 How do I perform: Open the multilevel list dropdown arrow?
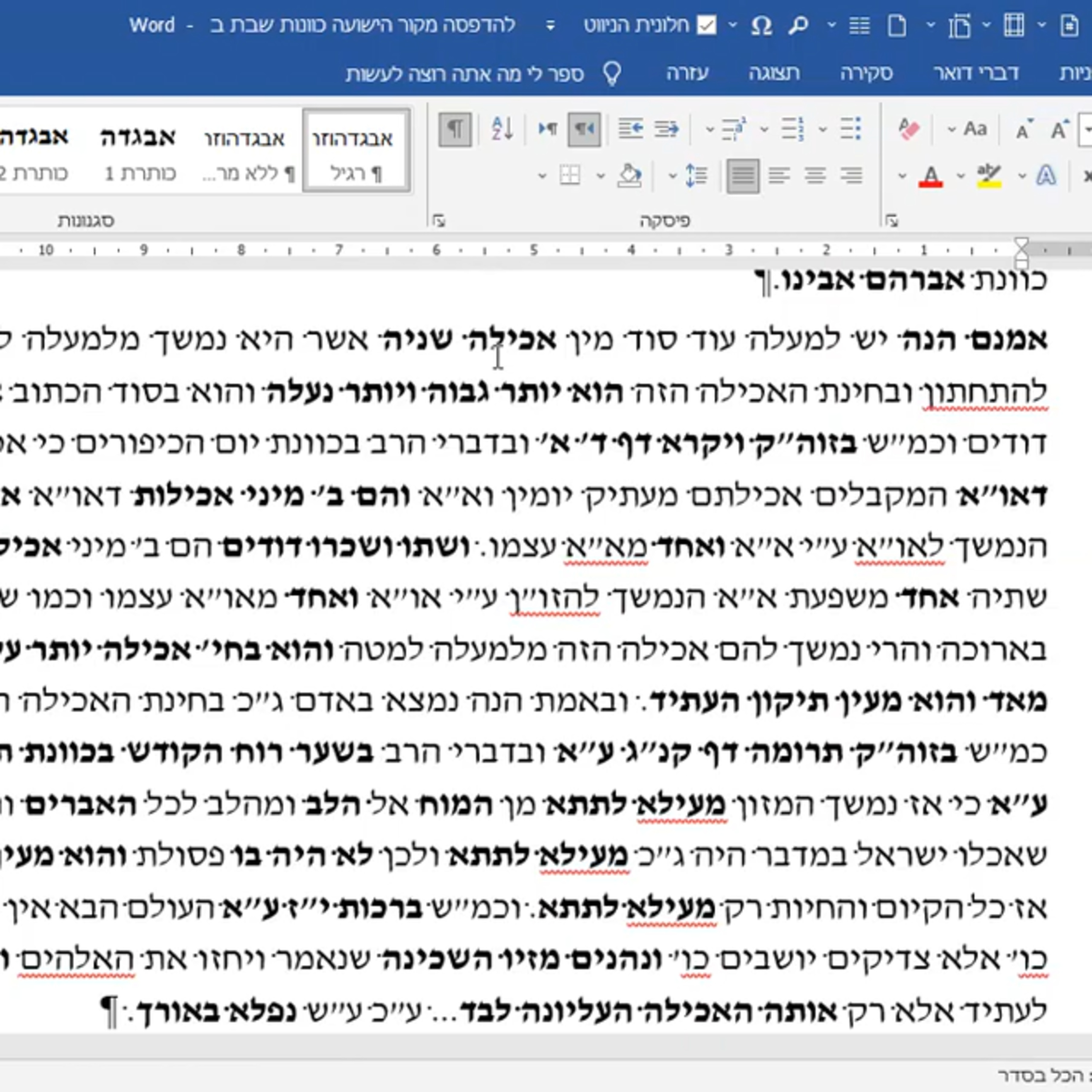point(709,130)
